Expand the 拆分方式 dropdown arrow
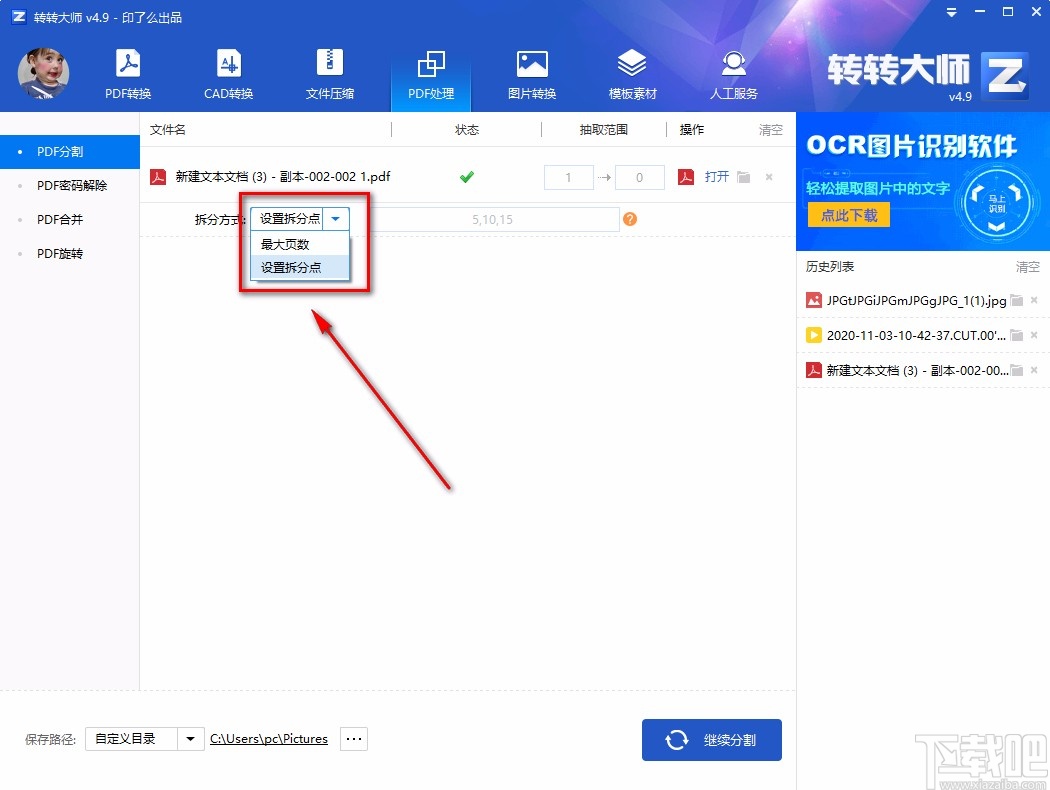This screenshot has height=790, width=1050. coord(337,219)
